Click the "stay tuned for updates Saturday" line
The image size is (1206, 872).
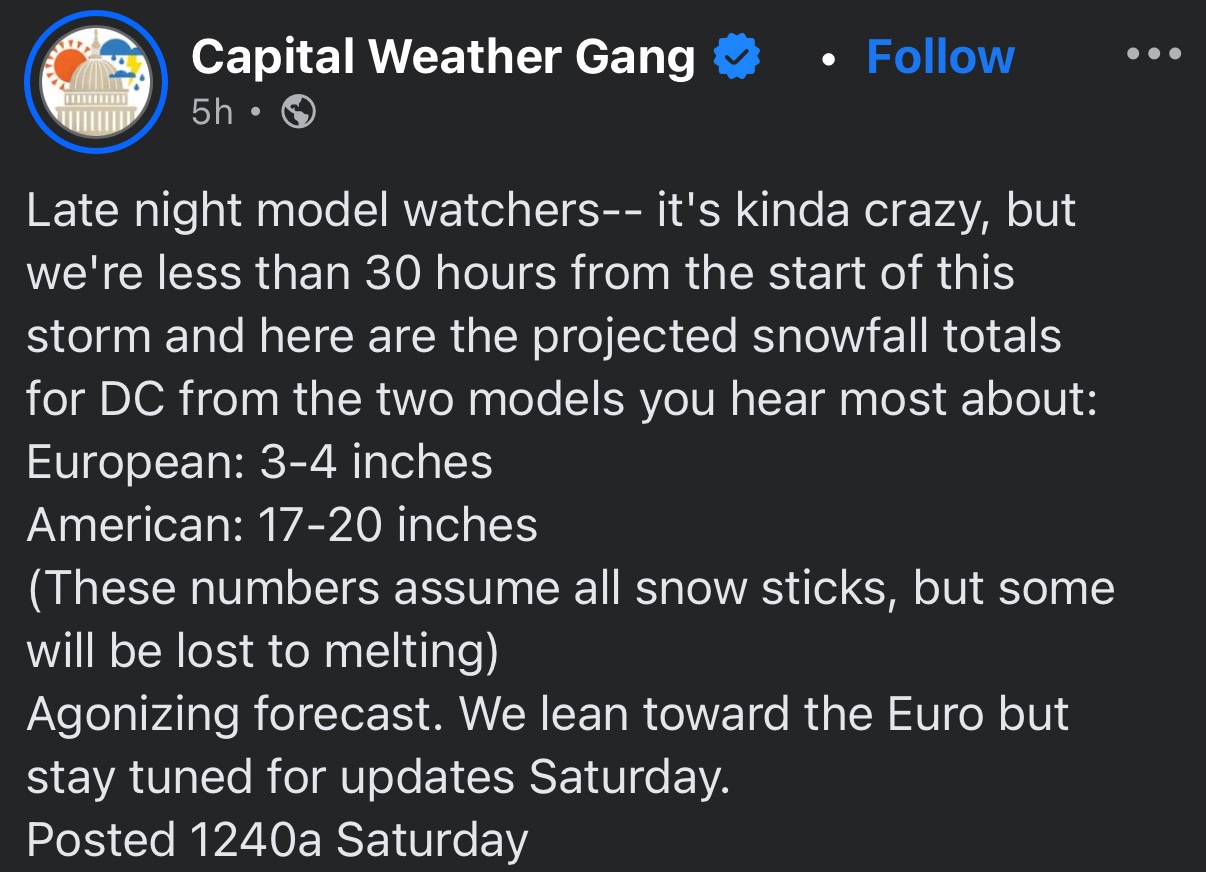coord(377,777)
